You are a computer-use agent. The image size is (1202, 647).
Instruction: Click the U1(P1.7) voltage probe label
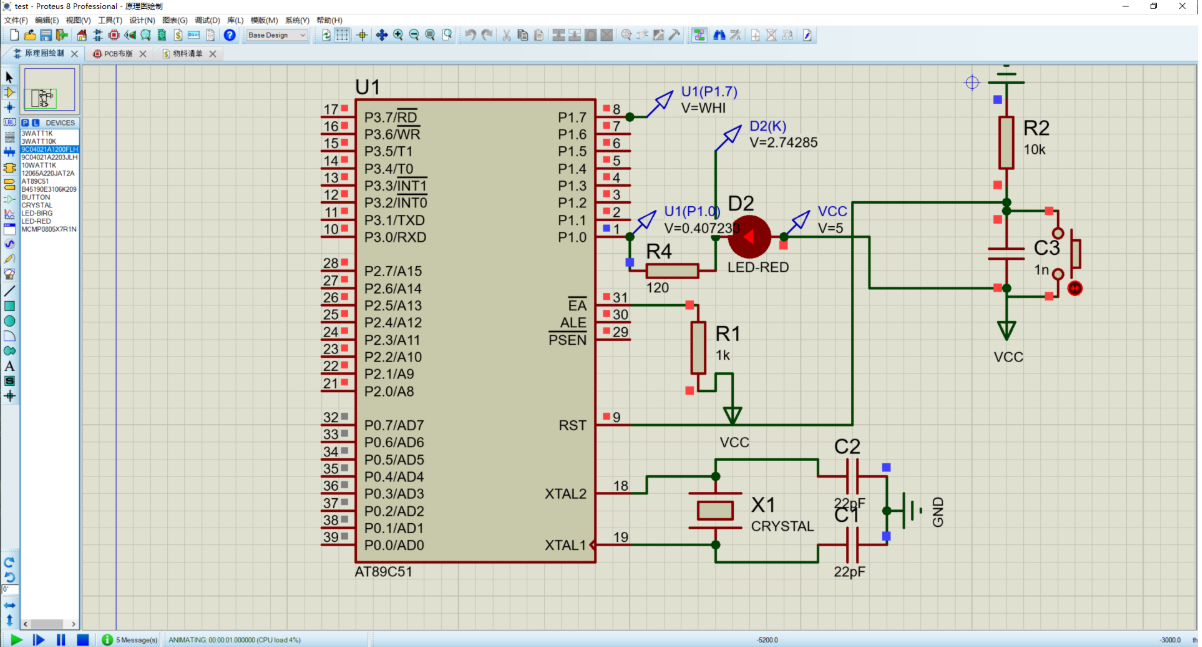(x=709, y=91)
